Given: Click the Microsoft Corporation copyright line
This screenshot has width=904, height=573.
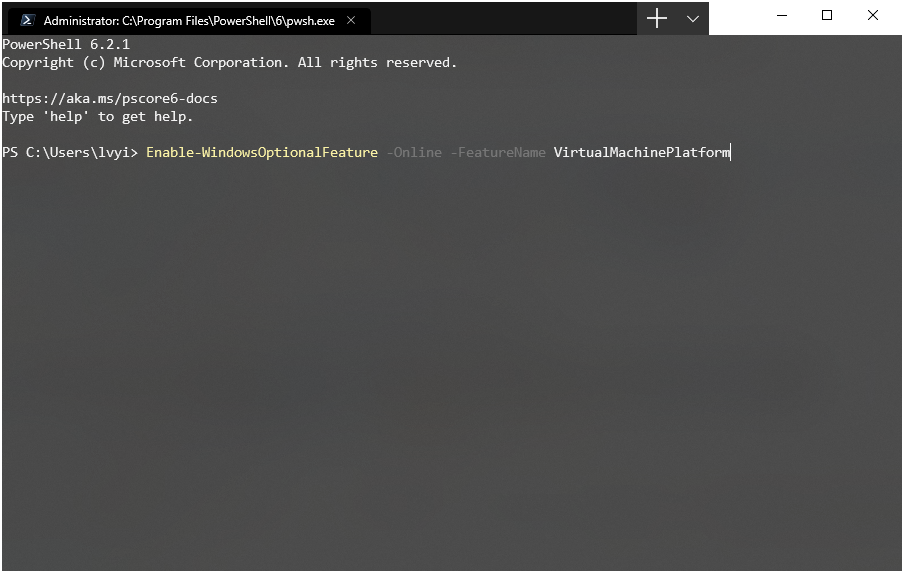Looking at the screenshot, I should [229, 62].
